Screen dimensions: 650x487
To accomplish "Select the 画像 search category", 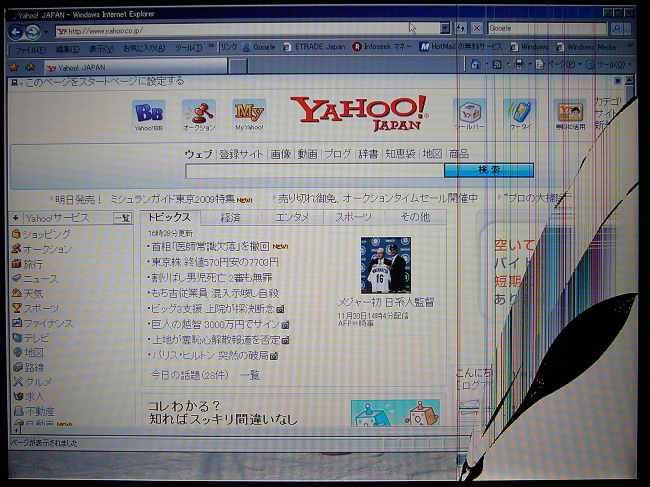I will tap(281, 154).
